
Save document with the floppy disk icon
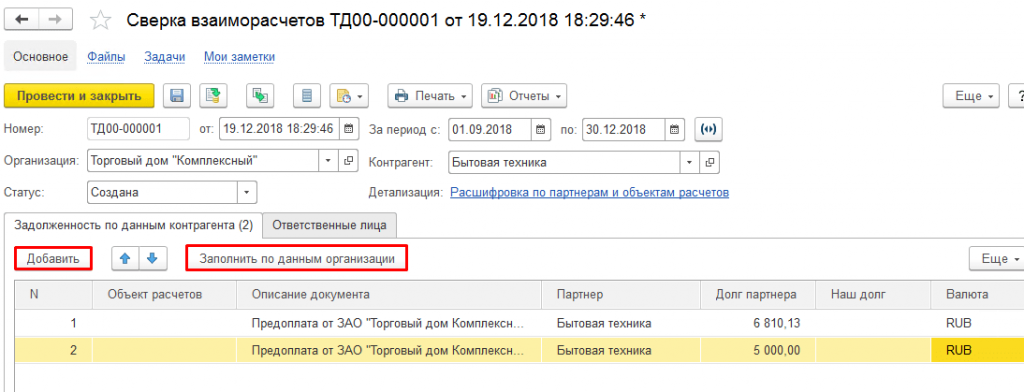pos(176,96)
